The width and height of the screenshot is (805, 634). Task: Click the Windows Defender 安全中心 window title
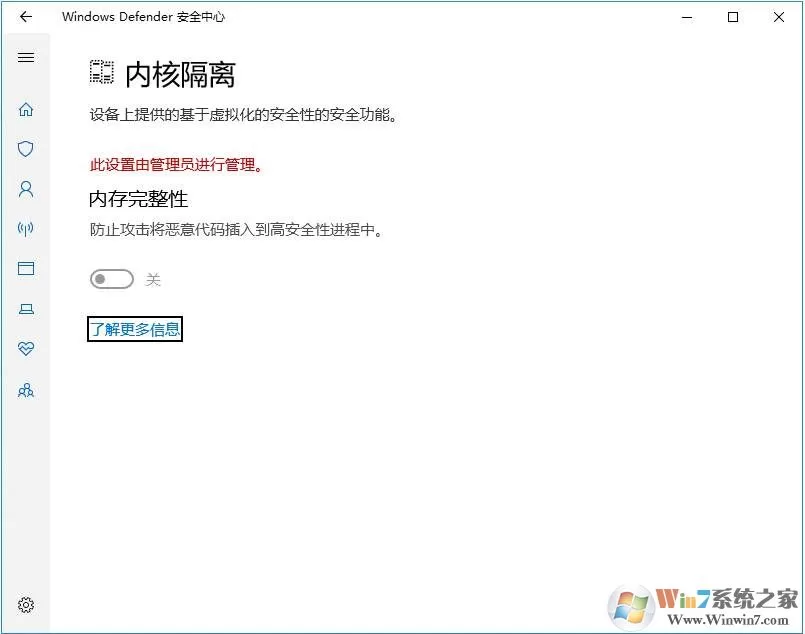point(144,17)
